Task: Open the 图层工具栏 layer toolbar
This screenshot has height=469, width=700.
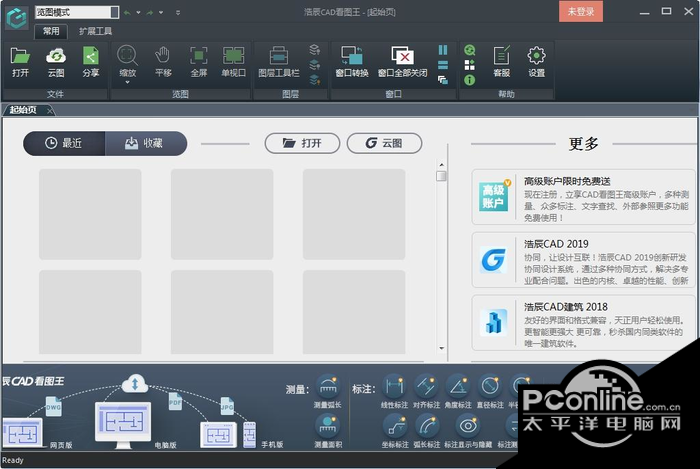Action: point(279,56)
